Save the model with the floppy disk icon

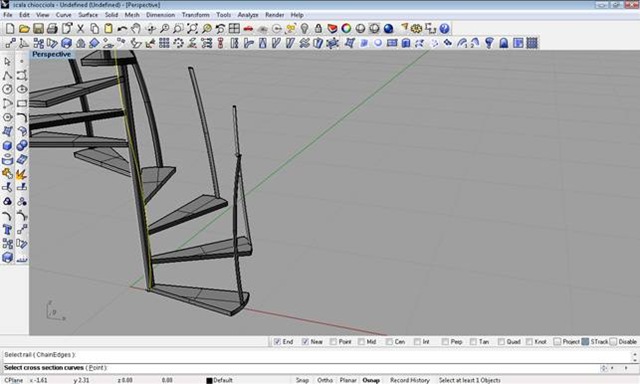tap(38, 29)
